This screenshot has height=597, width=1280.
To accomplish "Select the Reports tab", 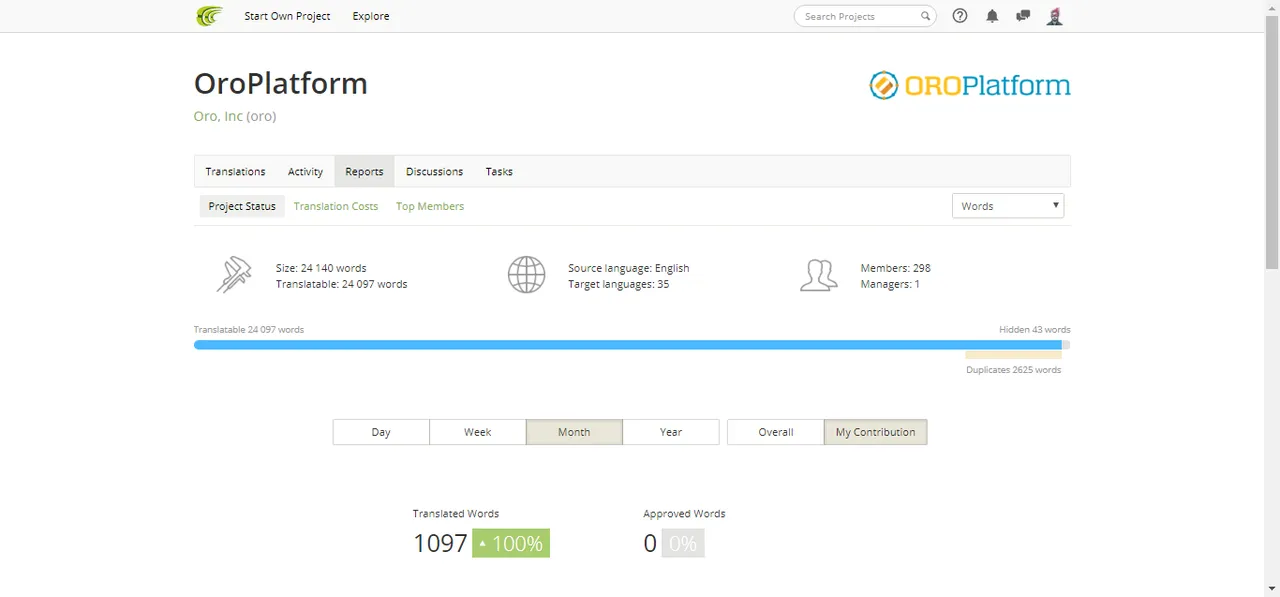I will [364, 172].
